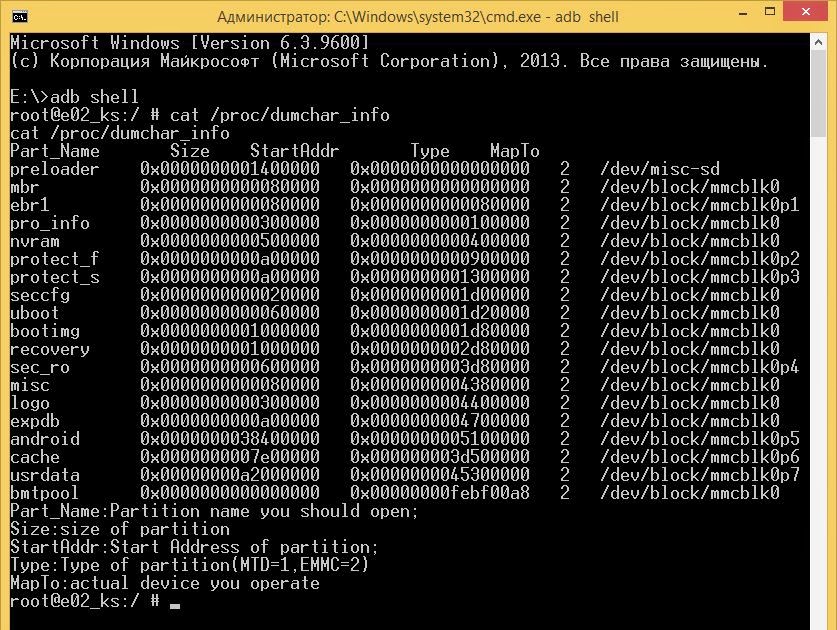
Task: Click the 'logo' partition name
Action: click(x=30, y=403)
